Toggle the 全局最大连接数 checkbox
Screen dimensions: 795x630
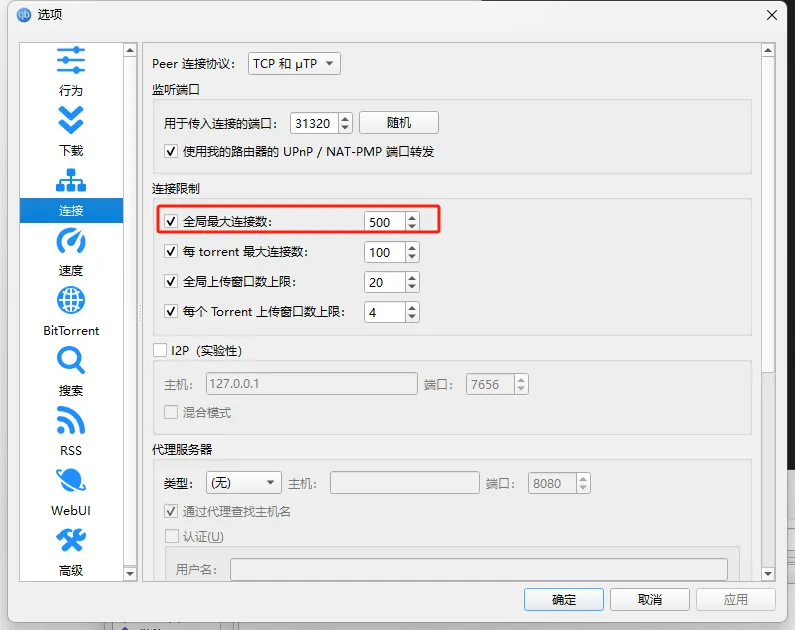click(171, 221)
